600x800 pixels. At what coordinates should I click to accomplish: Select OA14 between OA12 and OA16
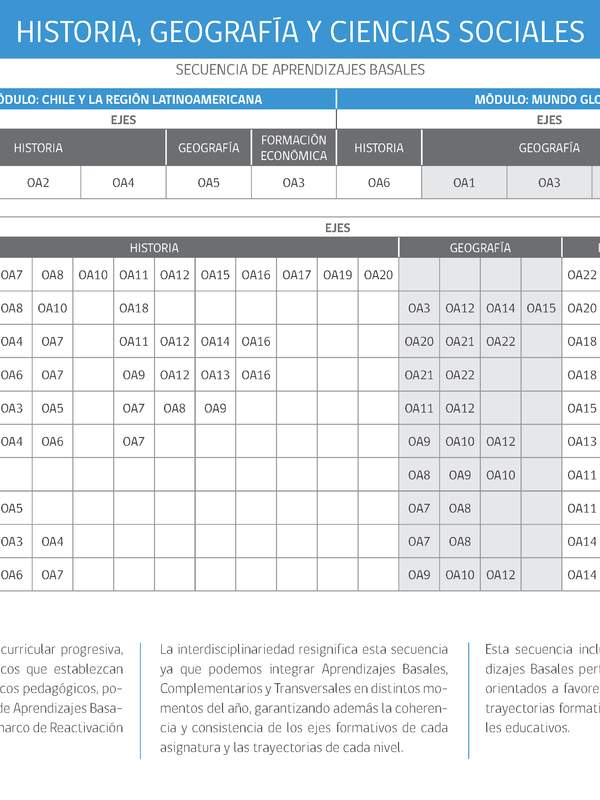(215, 341)
